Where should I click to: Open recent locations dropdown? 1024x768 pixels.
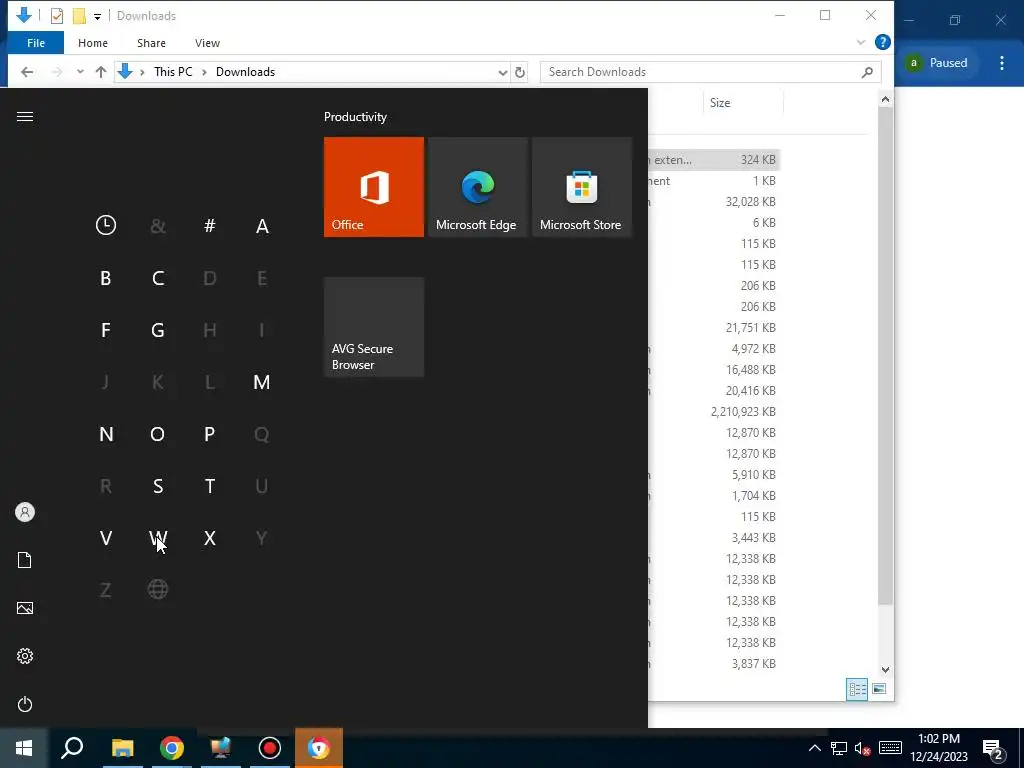[x=80, y=72]
